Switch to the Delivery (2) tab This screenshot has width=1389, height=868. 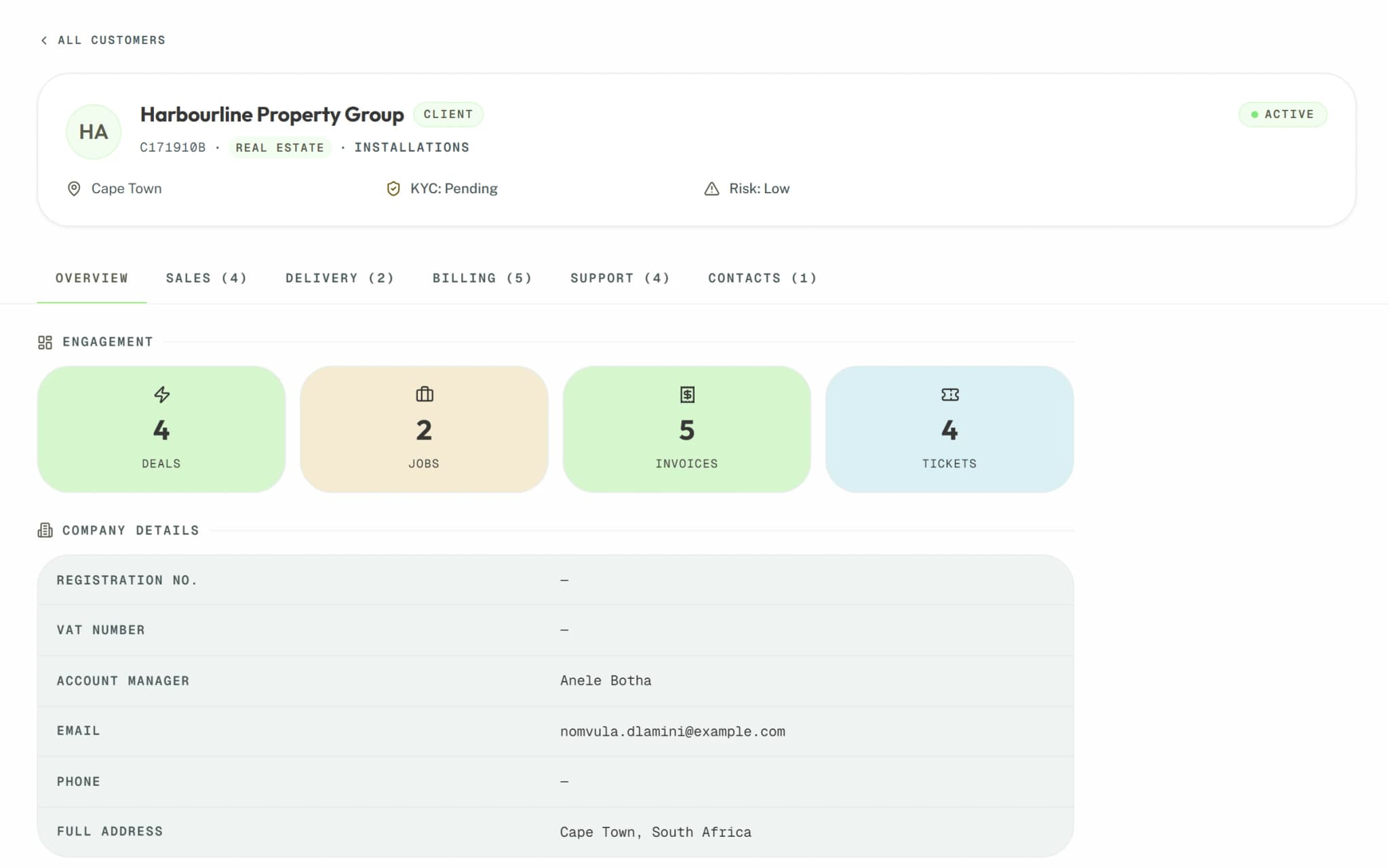(340, 278)
